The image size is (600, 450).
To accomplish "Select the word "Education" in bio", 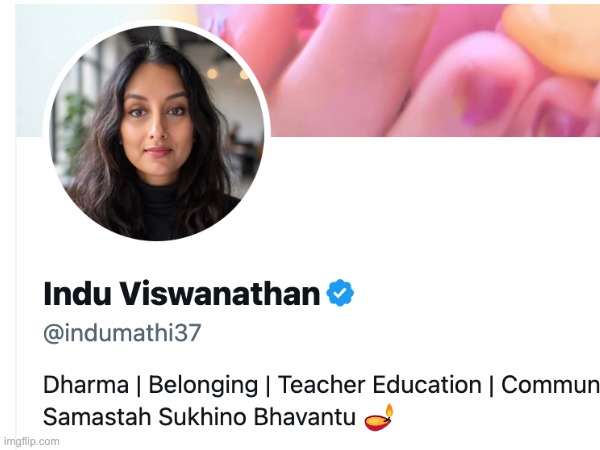I will tap(427, 385).
